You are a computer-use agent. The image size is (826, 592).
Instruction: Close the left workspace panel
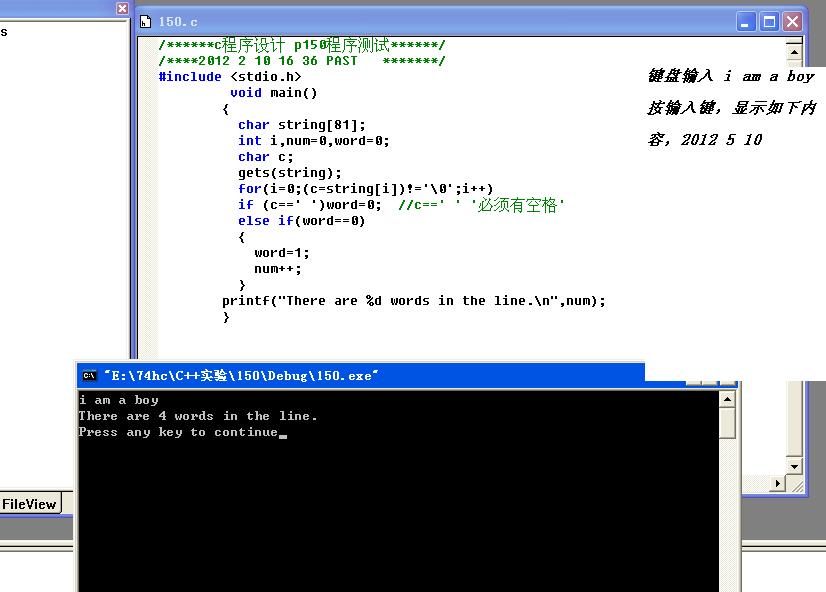point(122,8)
